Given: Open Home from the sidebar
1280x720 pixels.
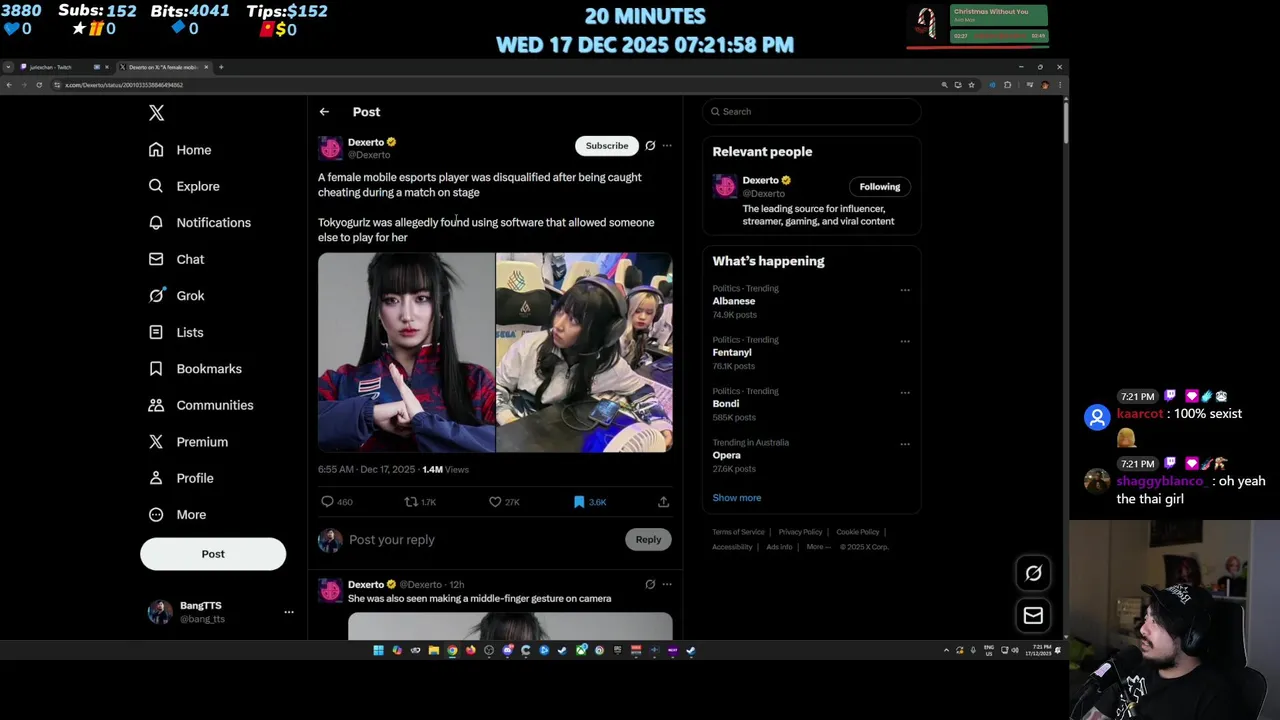Looking at the screenshot, I should click(180, 150).
